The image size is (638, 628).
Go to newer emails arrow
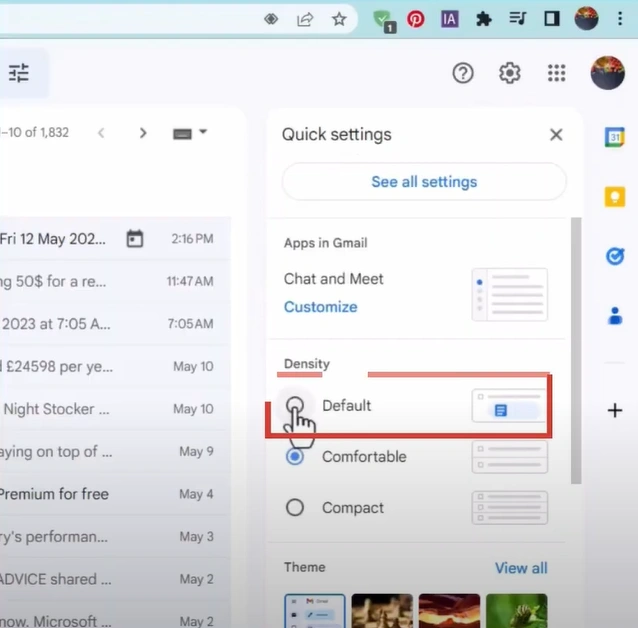pos(101,133)
